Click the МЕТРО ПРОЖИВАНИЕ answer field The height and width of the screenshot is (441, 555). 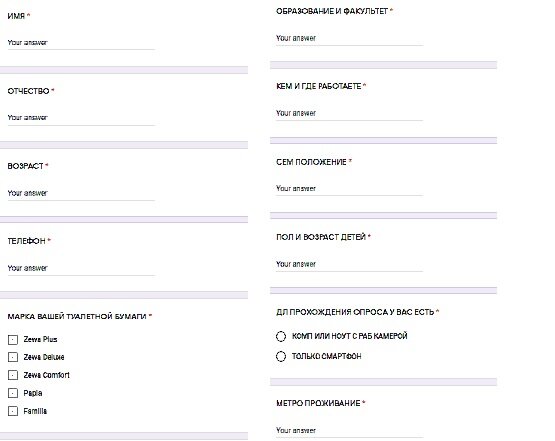click(x=349, y=431)
